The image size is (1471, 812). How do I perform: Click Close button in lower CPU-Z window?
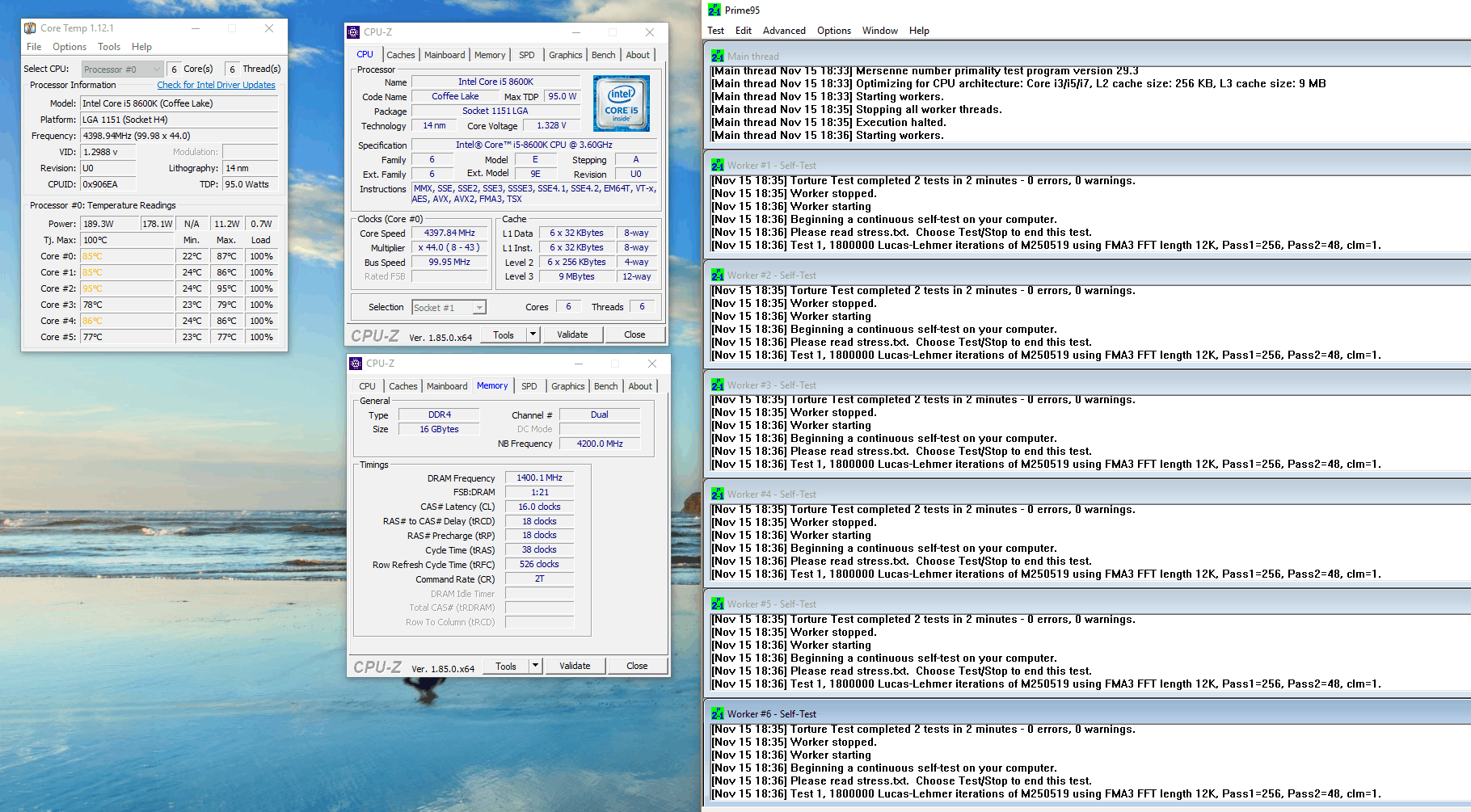(x=637, y=666)
